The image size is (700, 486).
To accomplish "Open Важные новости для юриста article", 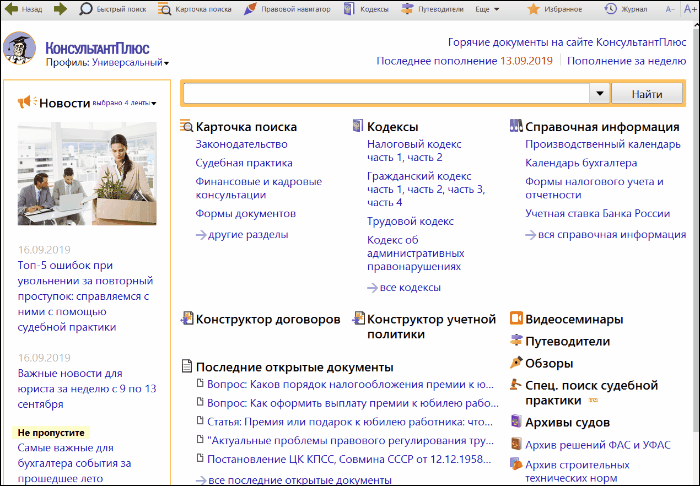I will [87, 388].
